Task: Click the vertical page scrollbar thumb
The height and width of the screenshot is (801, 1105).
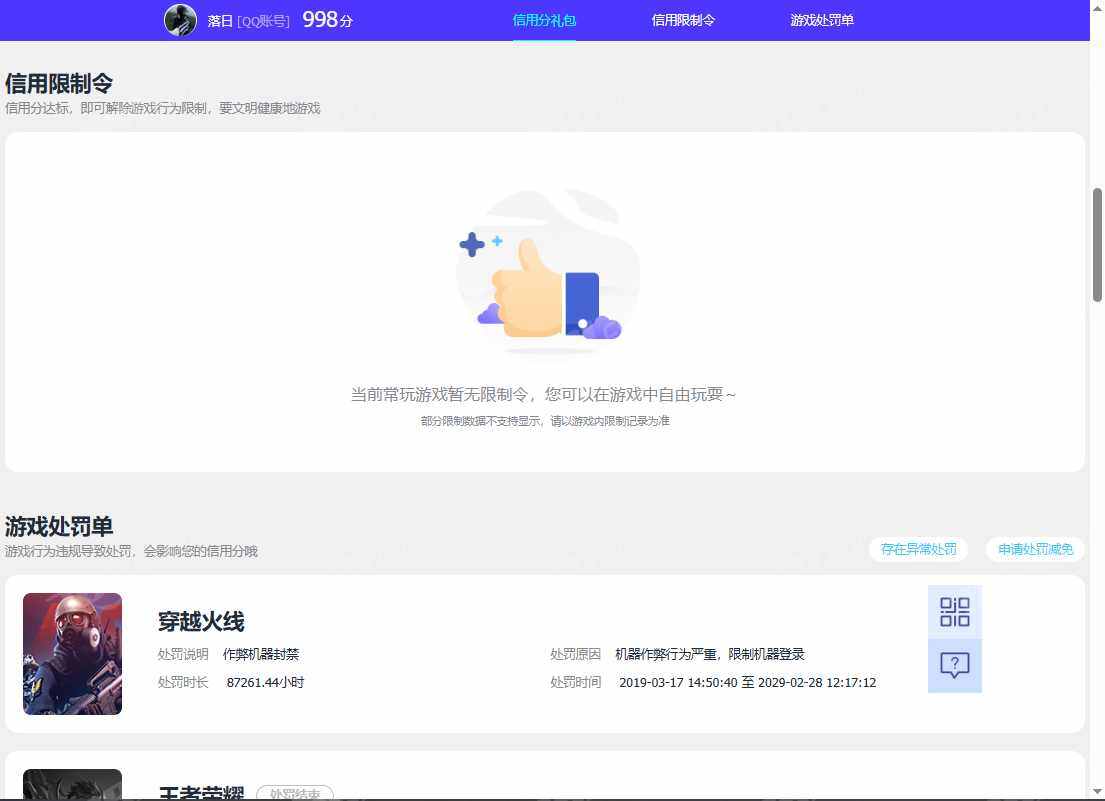Action: [x=1097, y=244]
